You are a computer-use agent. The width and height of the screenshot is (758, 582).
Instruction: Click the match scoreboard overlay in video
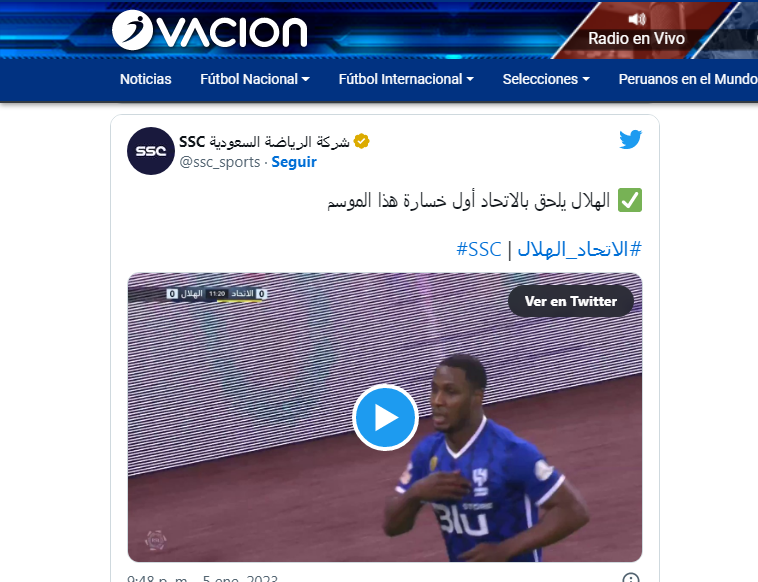(216, 294)
